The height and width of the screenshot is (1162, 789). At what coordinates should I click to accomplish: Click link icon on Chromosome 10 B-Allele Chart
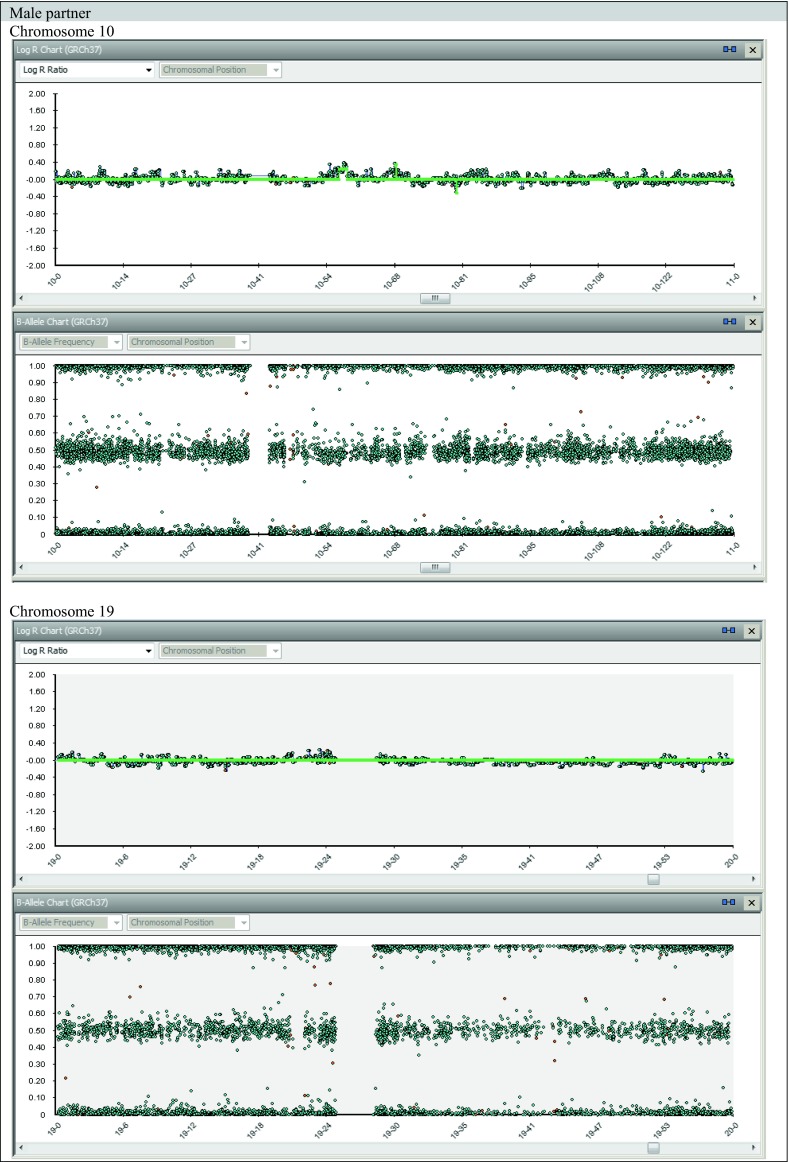729,322
